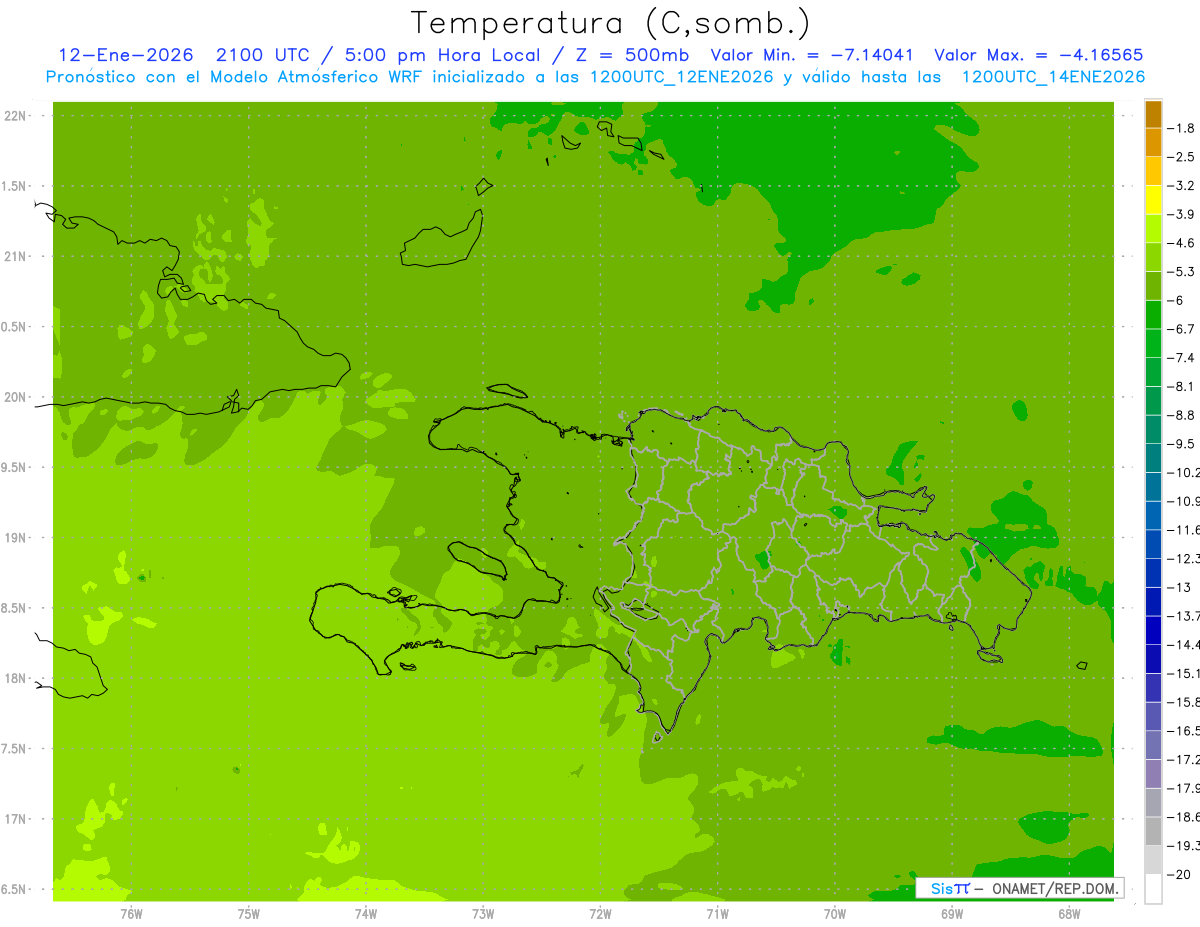This screenshot has width=1200, height=927.
Task: Click the color scale label "-9.5"
Action: coord(1183,444)
